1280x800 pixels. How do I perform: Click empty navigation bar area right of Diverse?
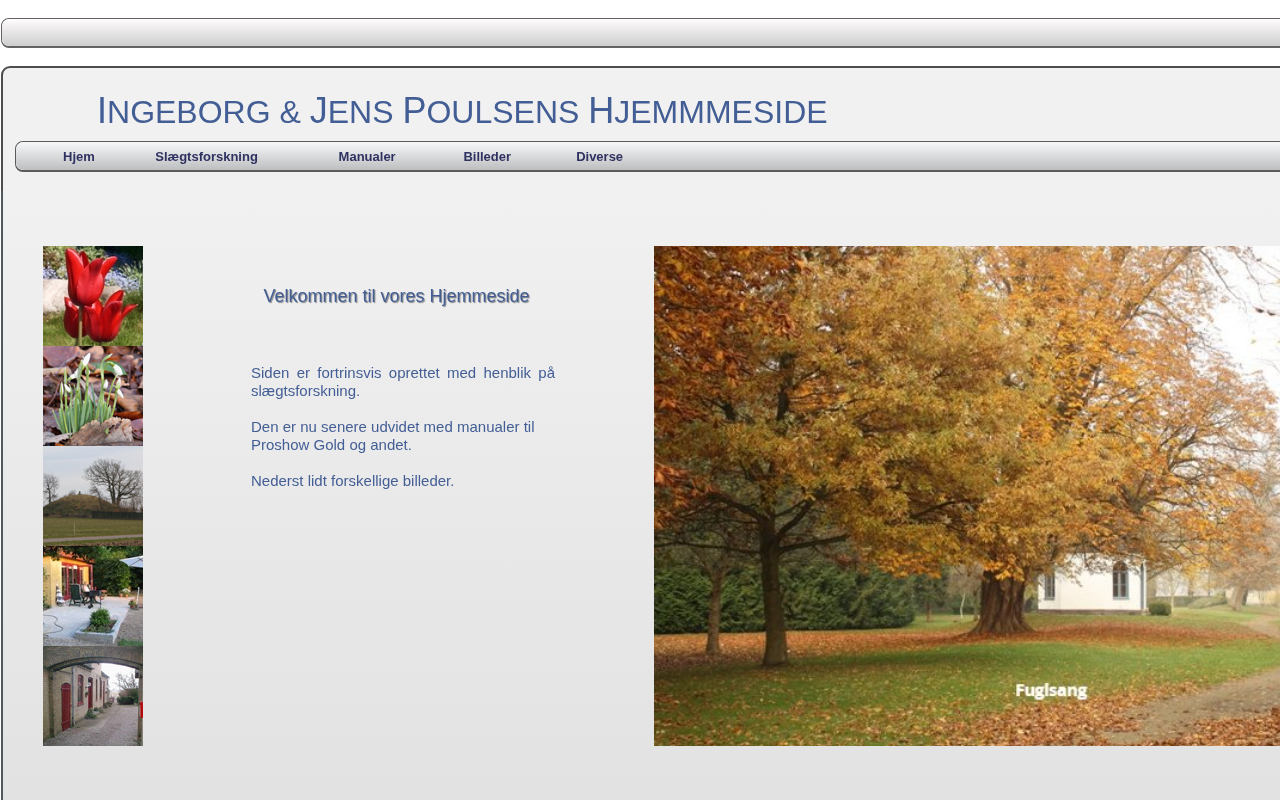[x=950, y=157]
